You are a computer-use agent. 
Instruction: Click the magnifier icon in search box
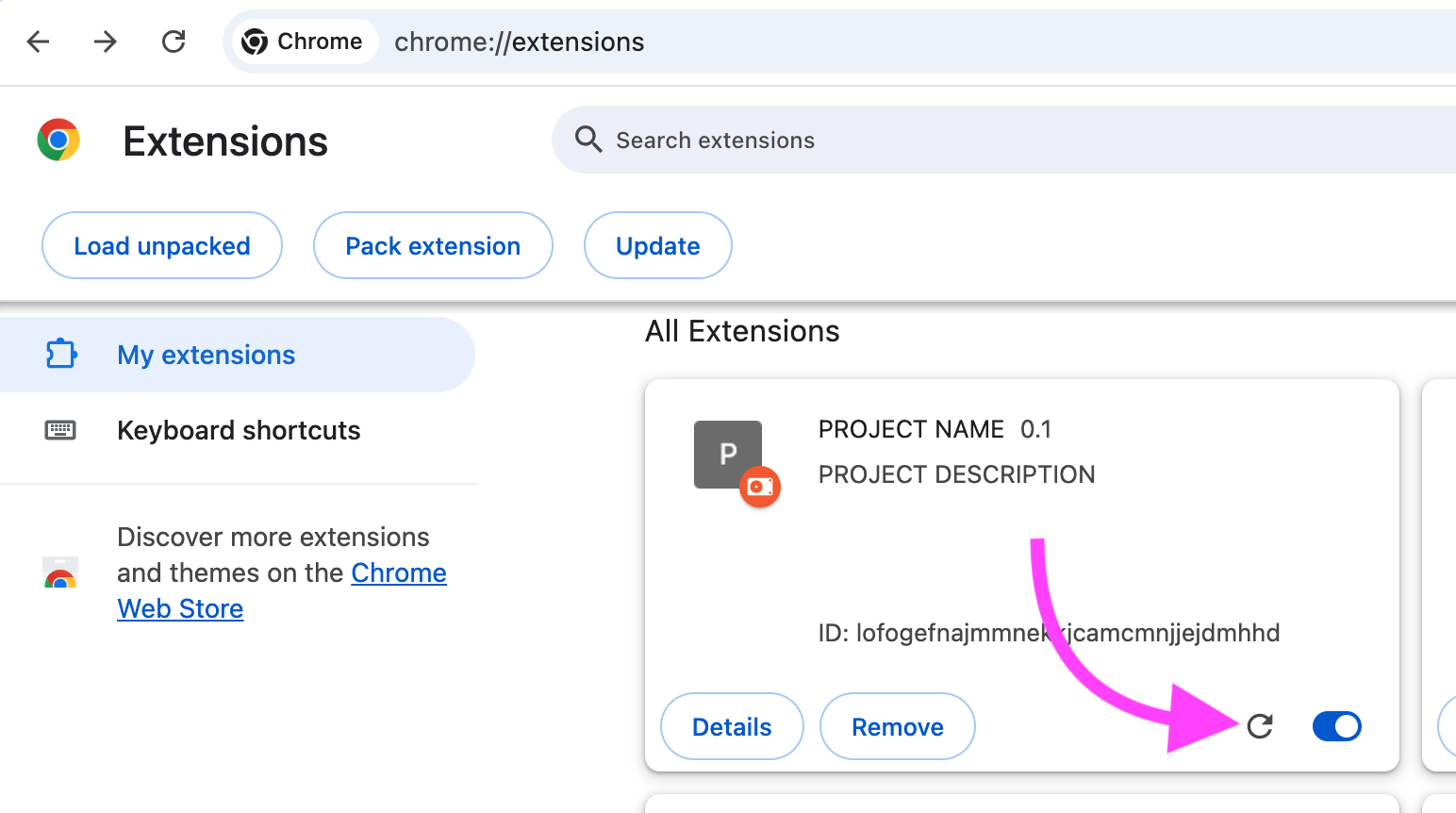tap(588, 140)
